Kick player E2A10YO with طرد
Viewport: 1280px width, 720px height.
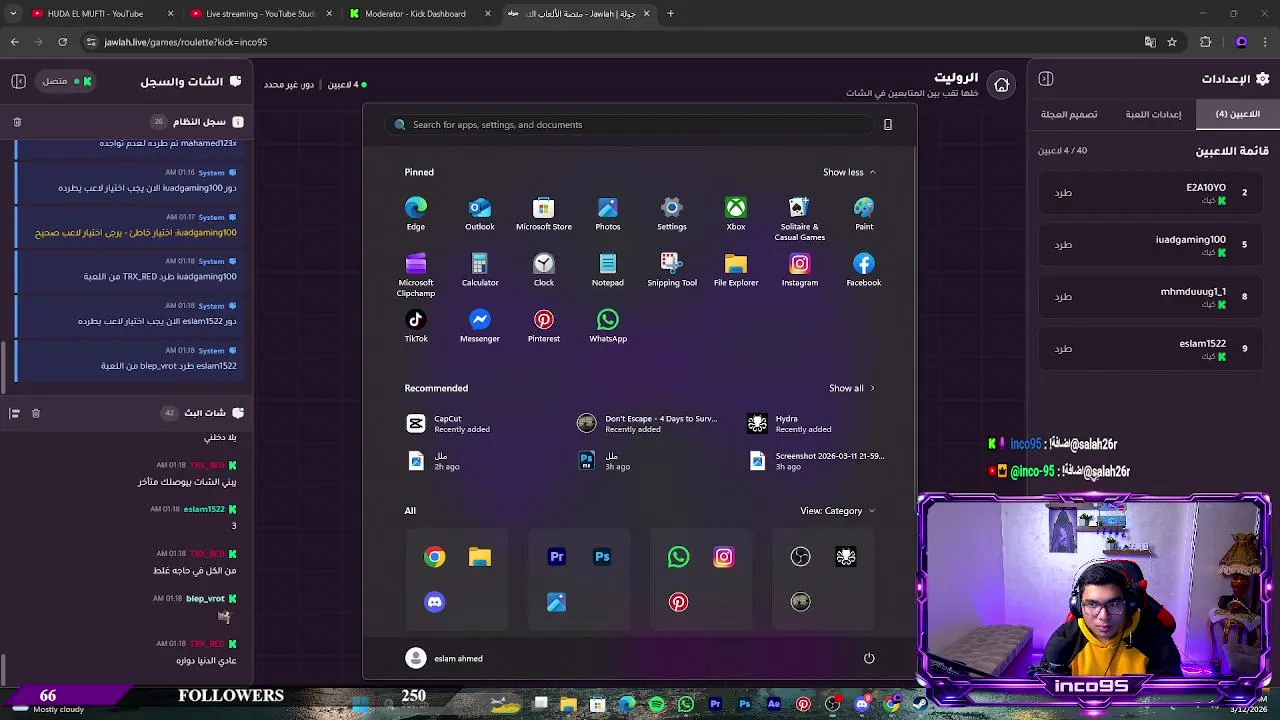(x=1063, y=193)
